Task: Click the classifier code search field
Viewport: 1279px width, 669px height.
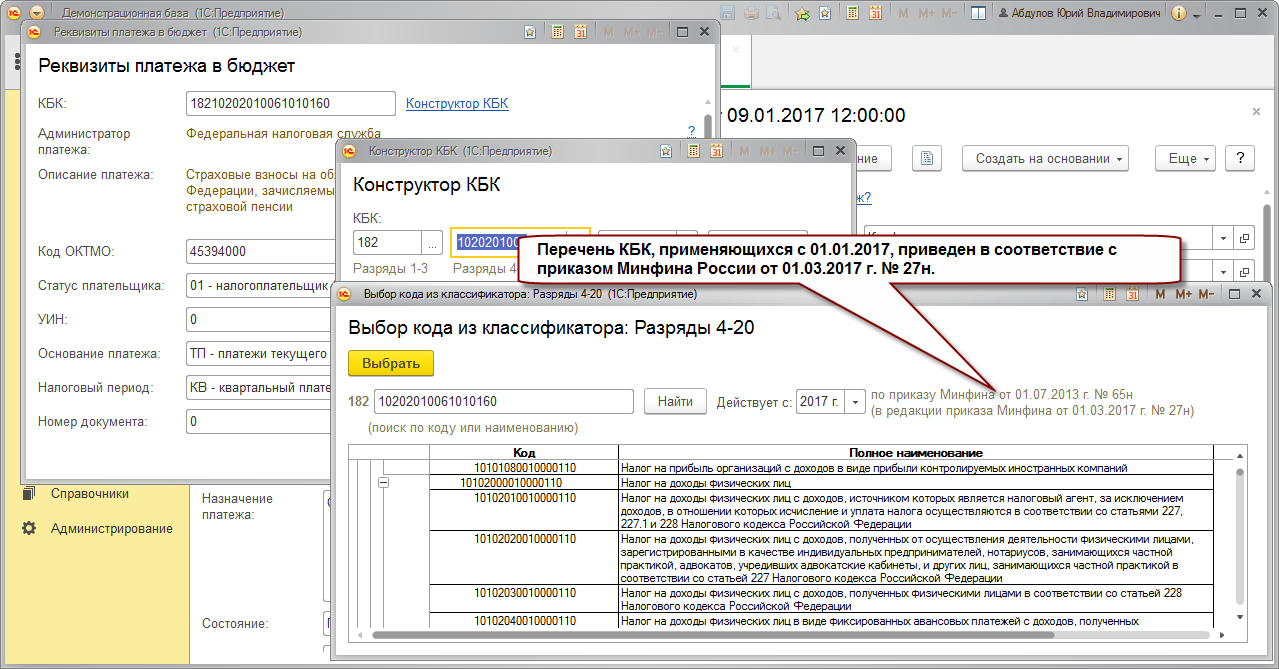Action: [x=503, y=401]
